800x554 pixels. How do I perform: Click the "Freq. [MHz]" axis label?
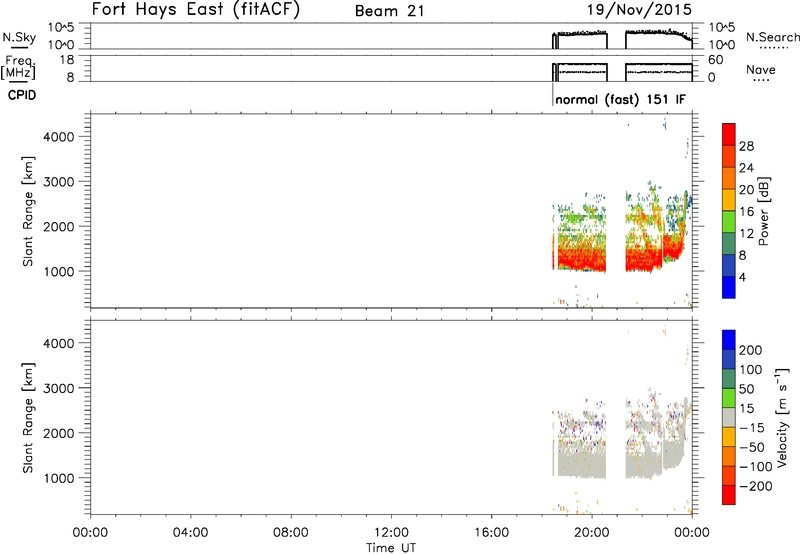[19, 67]
